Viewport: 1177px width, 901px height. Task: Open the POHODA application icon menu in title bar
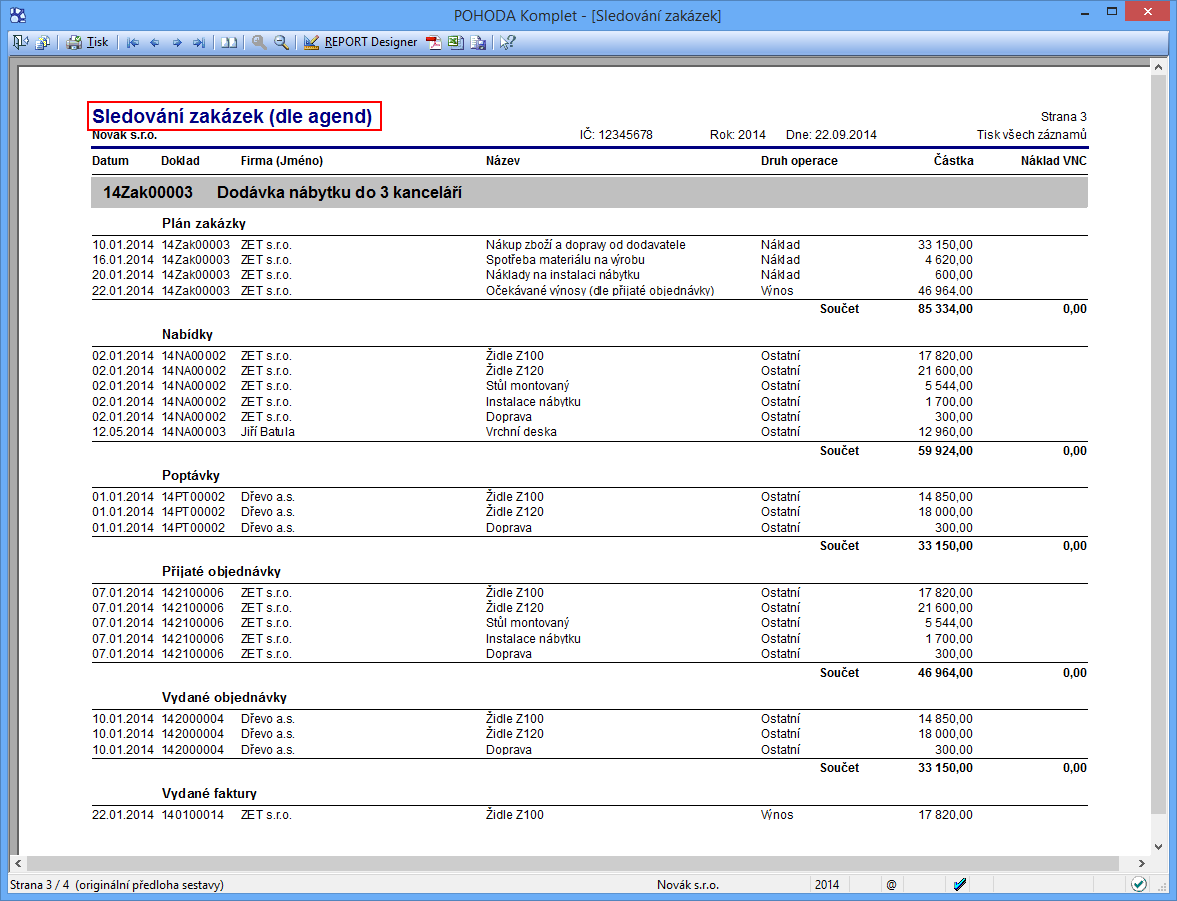coord(18,15)
